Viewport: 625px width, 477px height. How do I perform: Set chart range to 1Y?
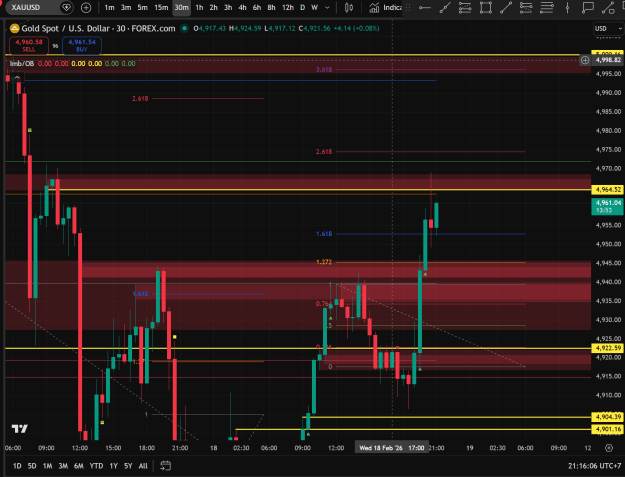point(114,465)
